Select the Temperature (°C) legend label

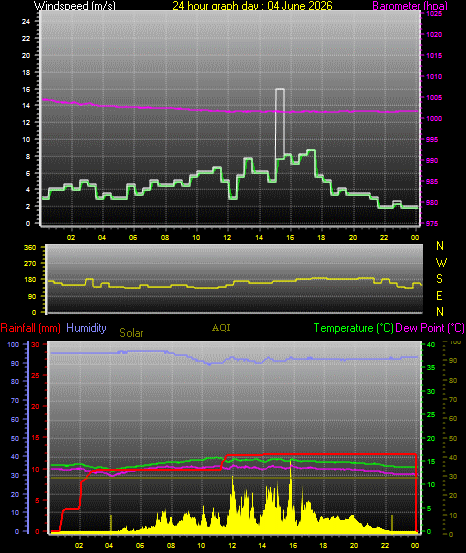pos(353,328)
